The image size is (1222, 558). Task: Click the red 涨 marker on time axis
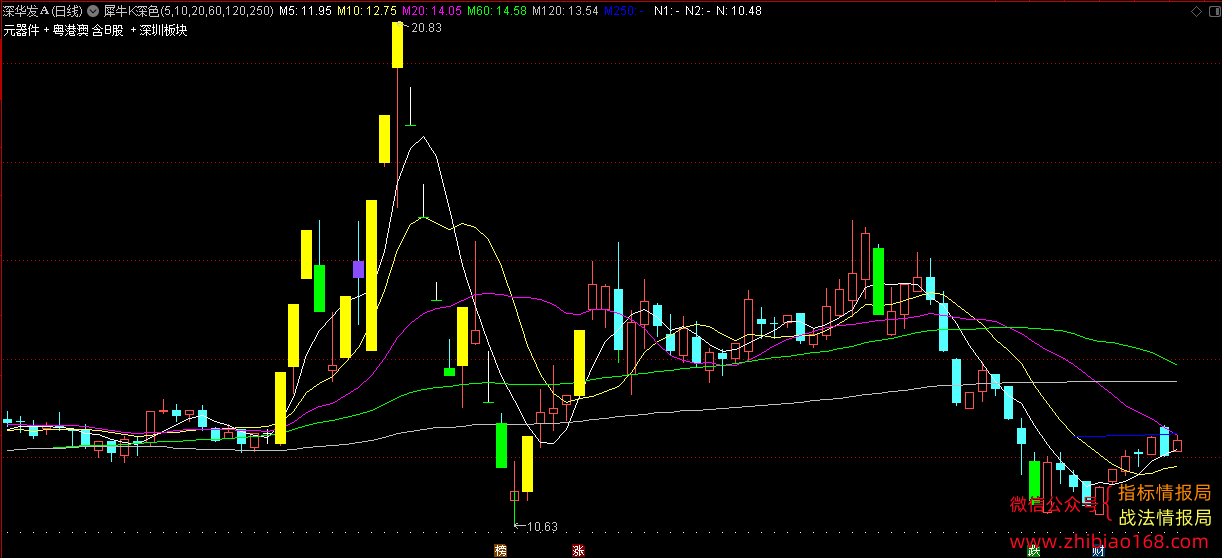click(x=578, y=551)
